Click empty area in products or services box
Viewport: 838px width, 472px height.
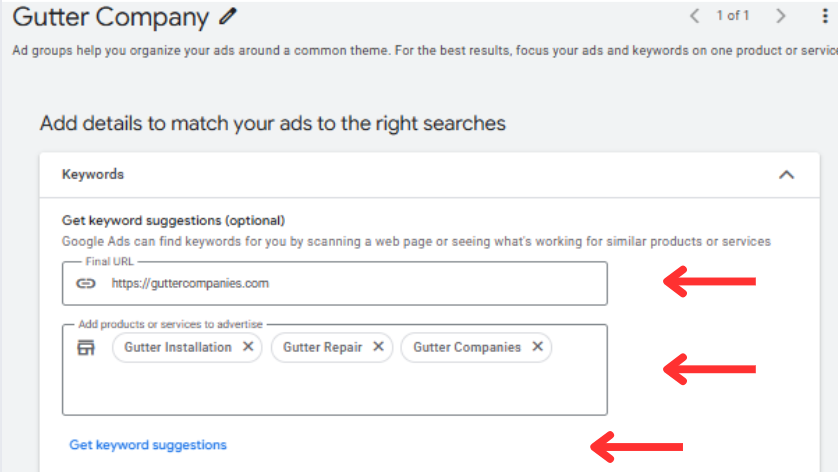(x=335, y=389)
